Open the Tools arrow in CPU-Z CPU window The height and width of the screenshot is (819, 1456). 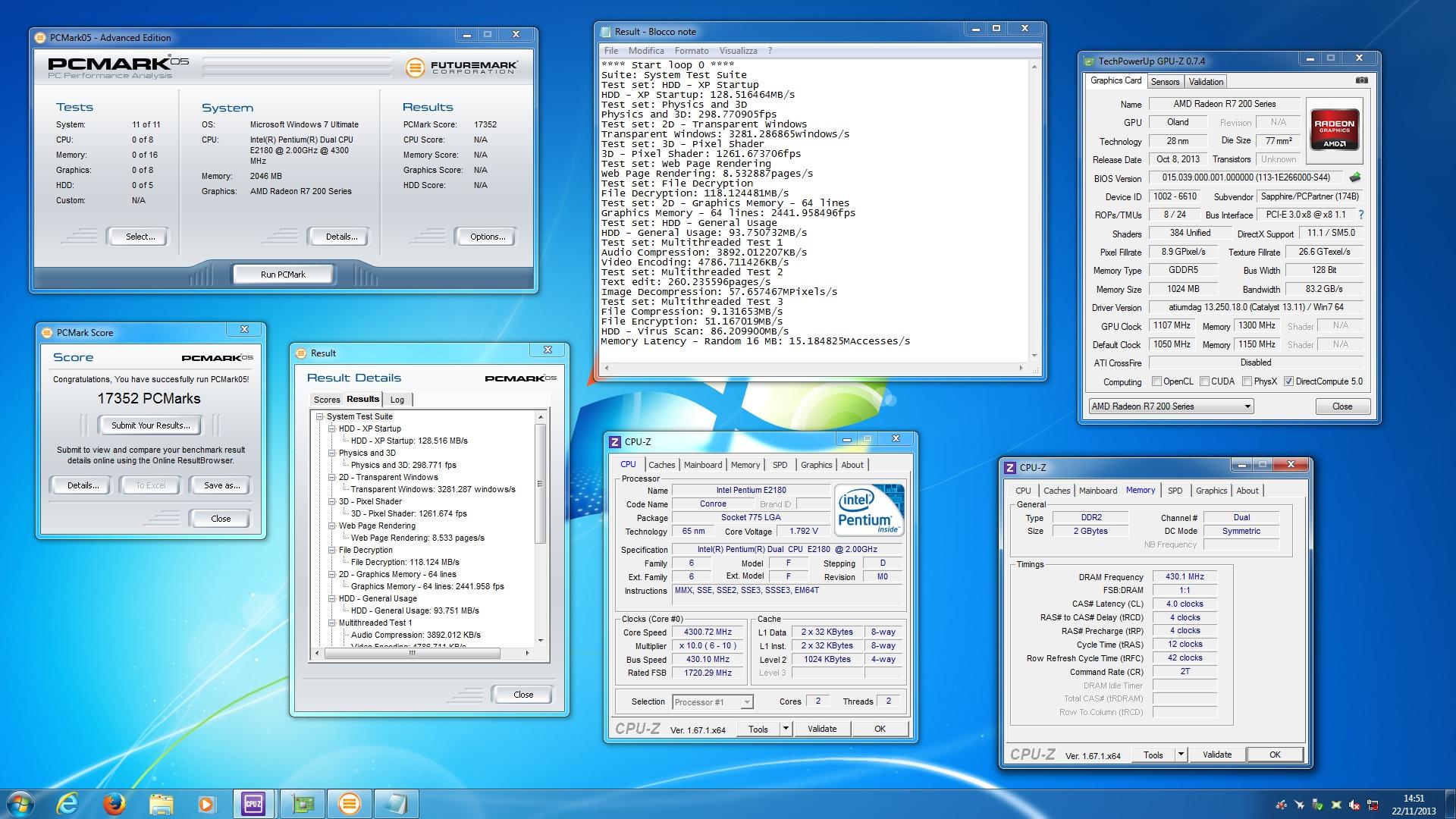pyautogui.click(x=786, y=729)
